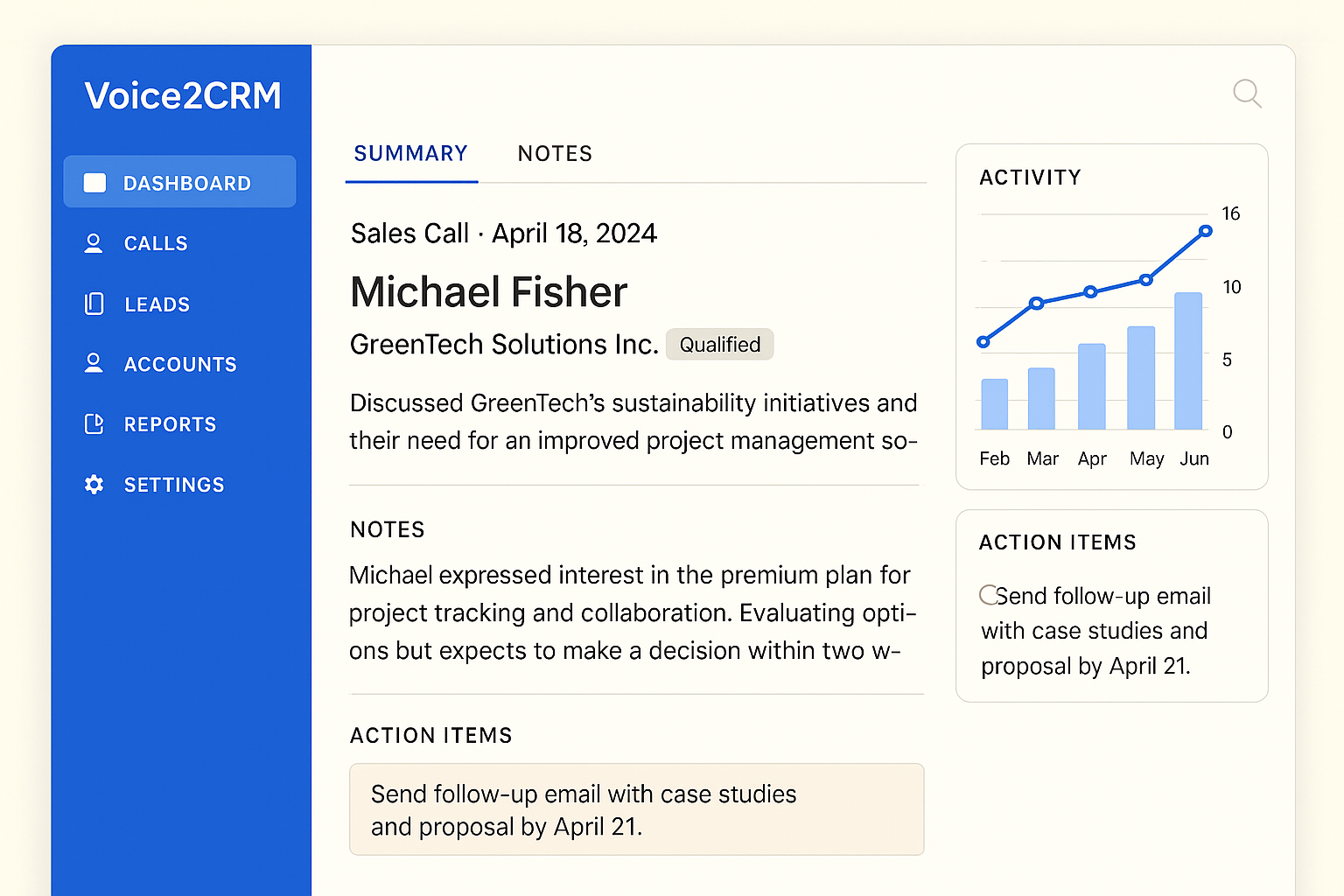Expand the truncated call description text
This screenshot has height=896, width=1344.
pos(633,422)
